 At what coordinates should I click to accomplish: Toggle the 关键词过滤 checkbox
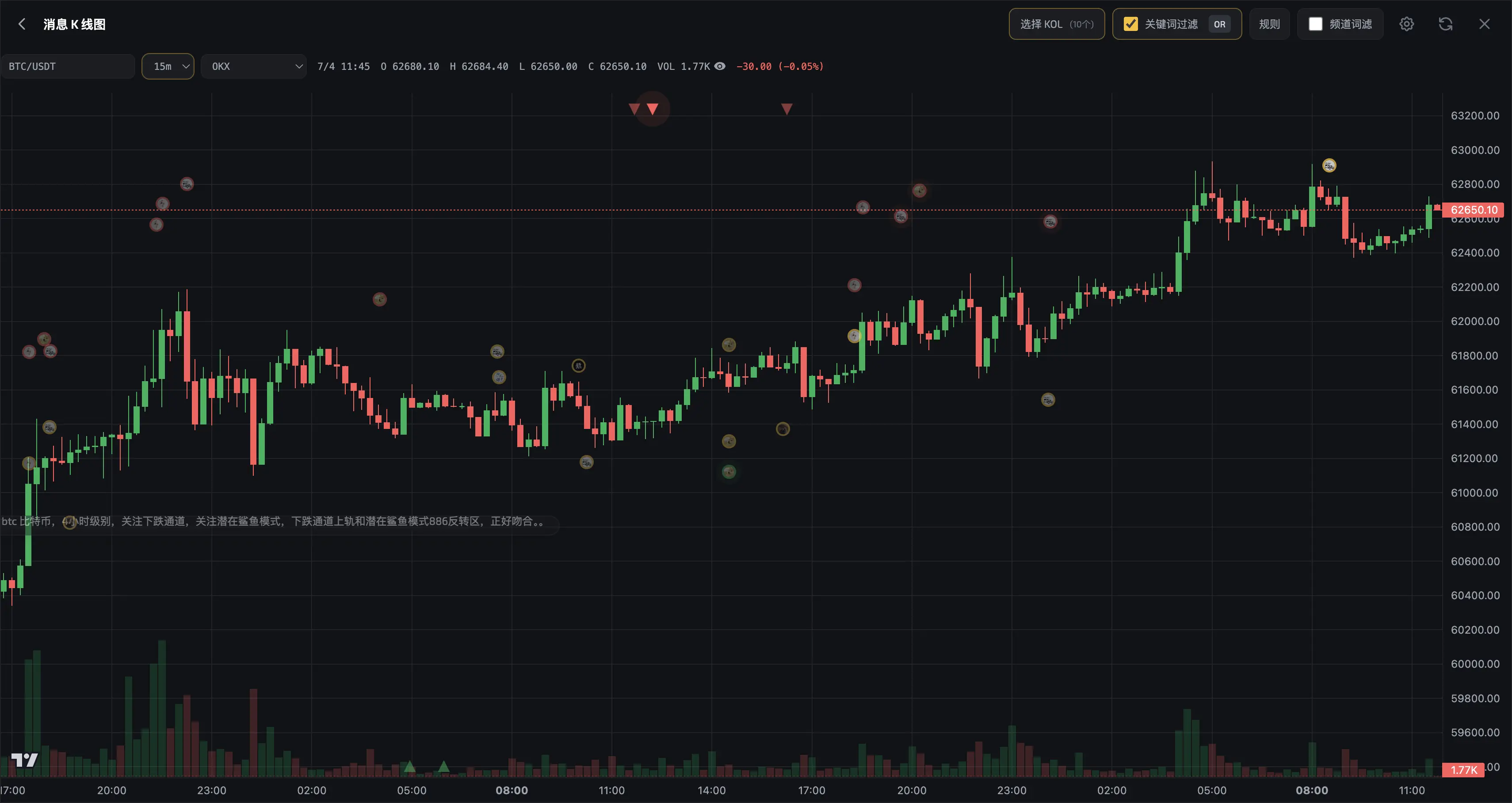1130,24
